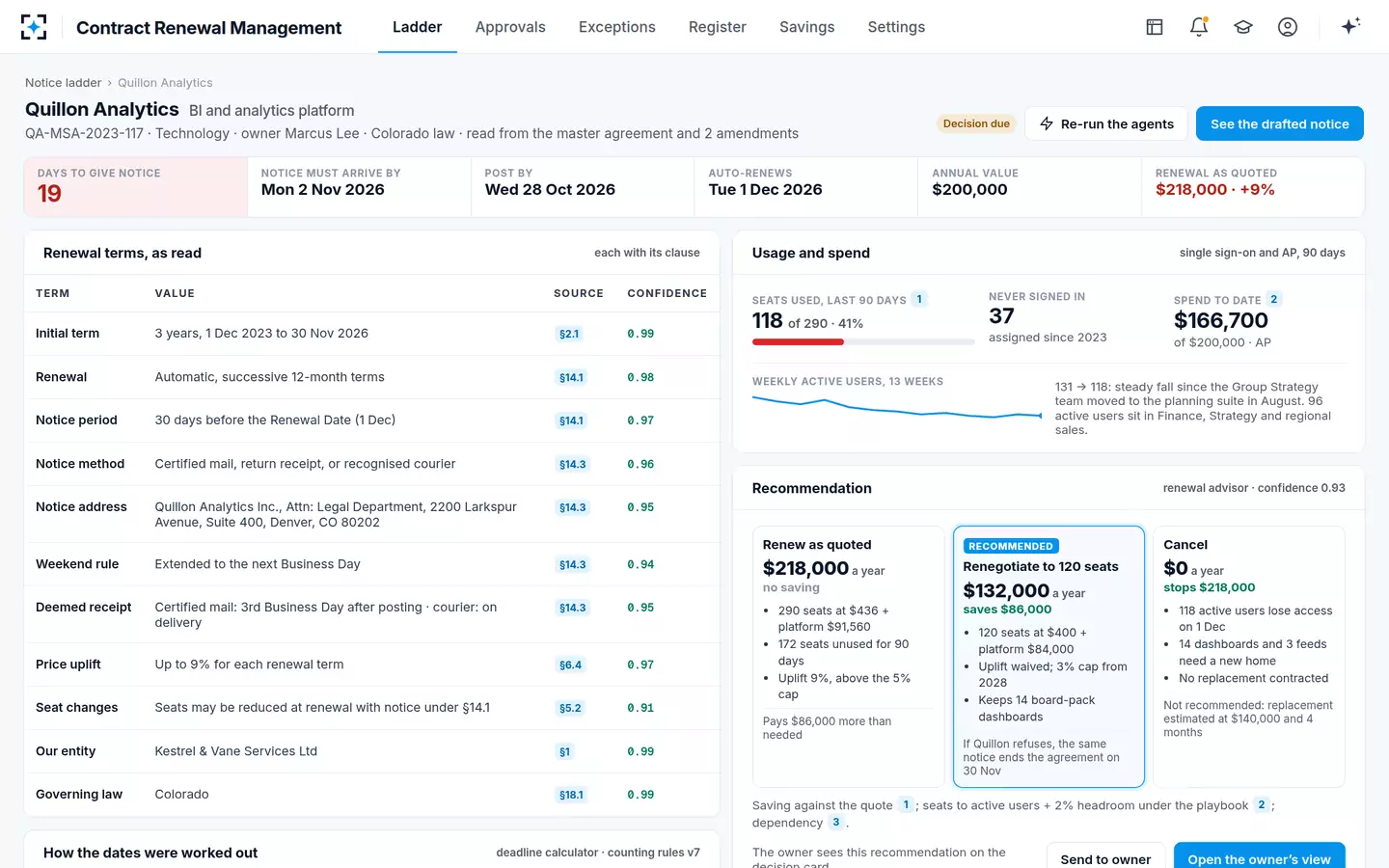Click the Decision due badge
Screen dimensions: 1389x868
tap(976, 123)
